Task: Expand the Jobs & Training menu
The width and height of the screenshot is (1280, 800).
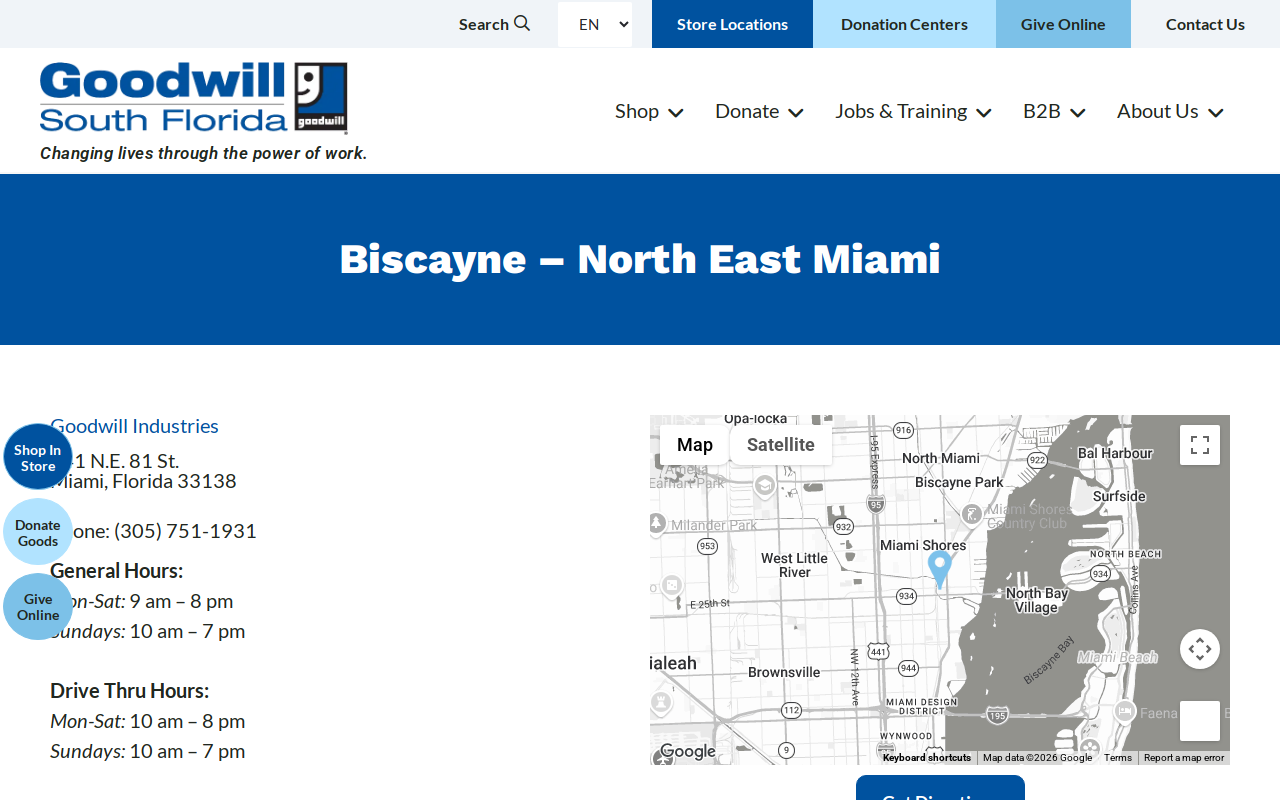Action: point(913,111)
